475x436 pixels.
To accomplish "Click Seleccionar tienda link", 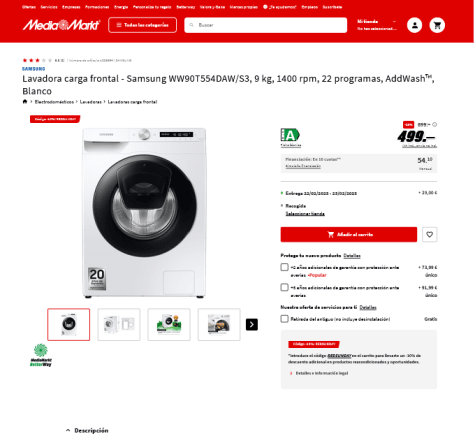I will pos(305,214).
